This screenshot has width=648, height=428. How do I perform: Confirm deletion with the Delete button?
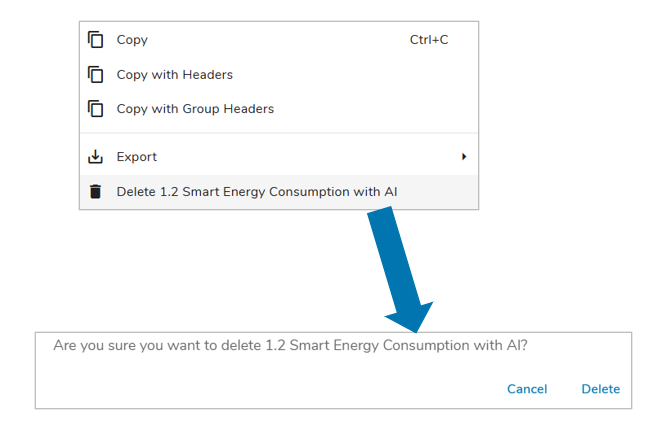point(600,389)
